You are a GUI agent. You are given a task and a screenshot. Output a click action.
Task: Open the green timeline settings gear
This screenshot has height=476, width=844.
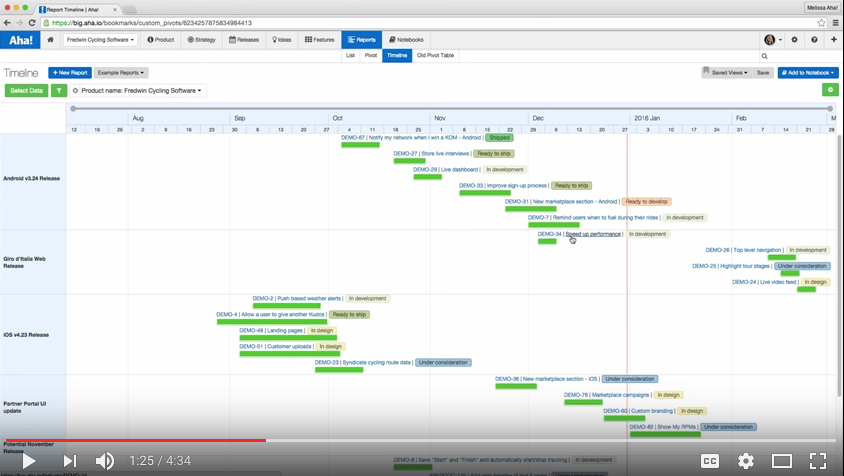coord(831,90)
